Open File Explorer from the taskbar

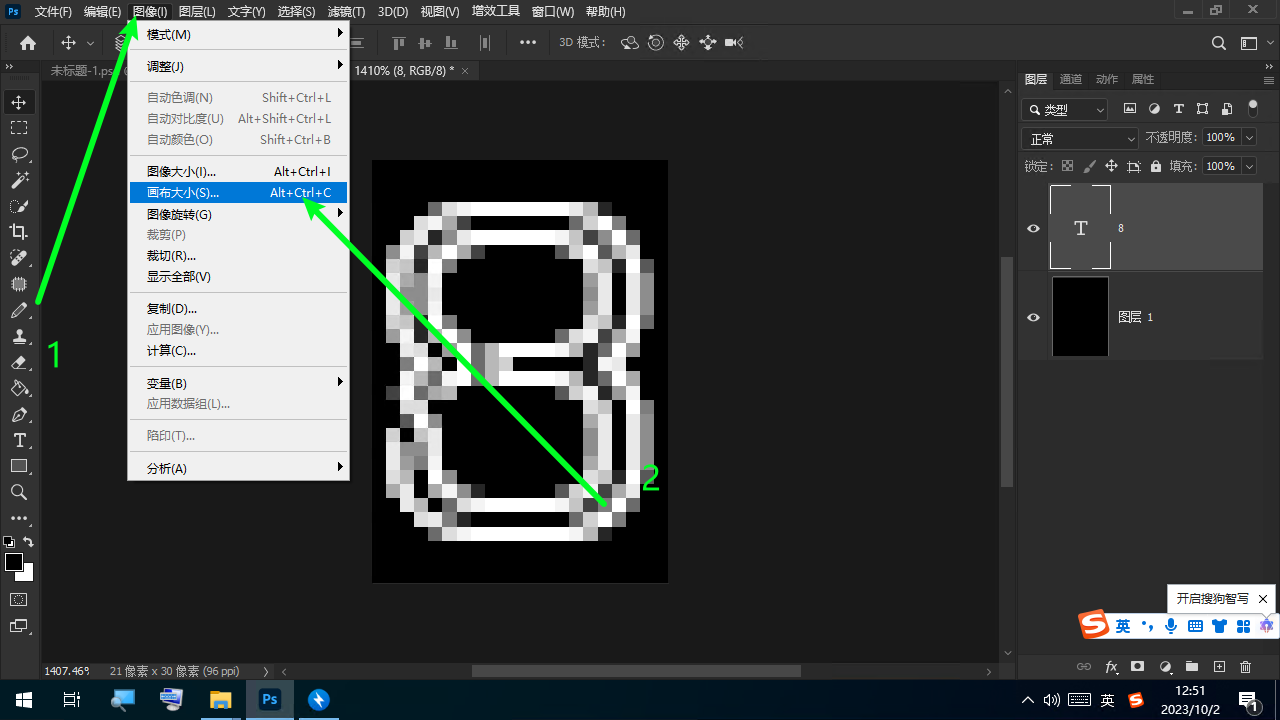tap(219, 699)
